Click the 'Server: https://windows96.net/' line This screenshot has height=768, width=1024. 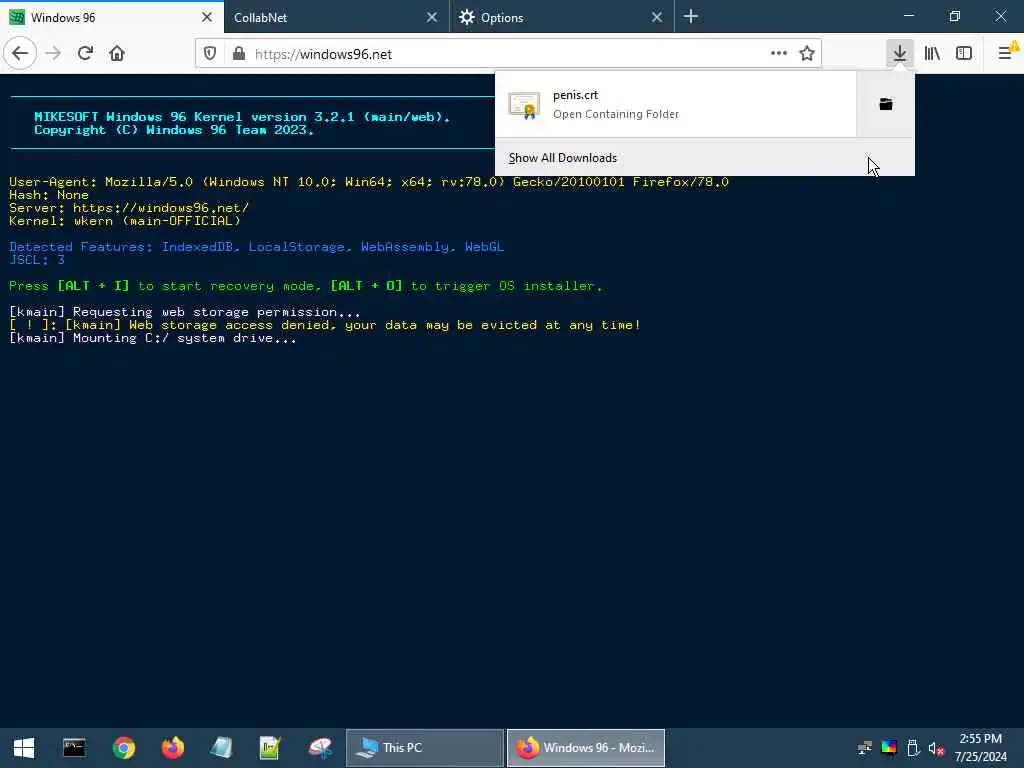point(129,208)
